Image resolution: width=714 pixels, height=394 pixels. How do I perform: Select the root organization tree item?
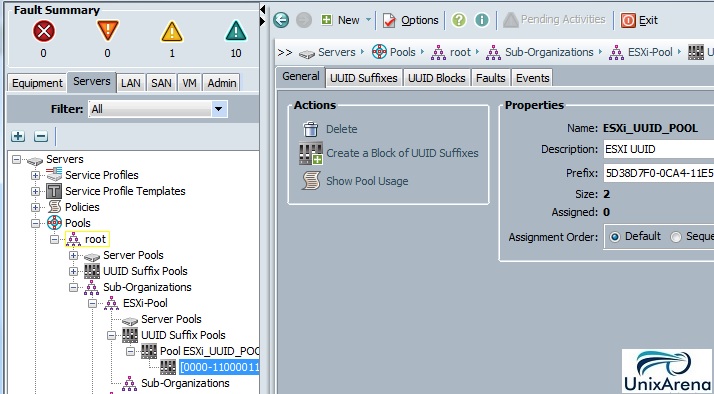tap(87, 239)
